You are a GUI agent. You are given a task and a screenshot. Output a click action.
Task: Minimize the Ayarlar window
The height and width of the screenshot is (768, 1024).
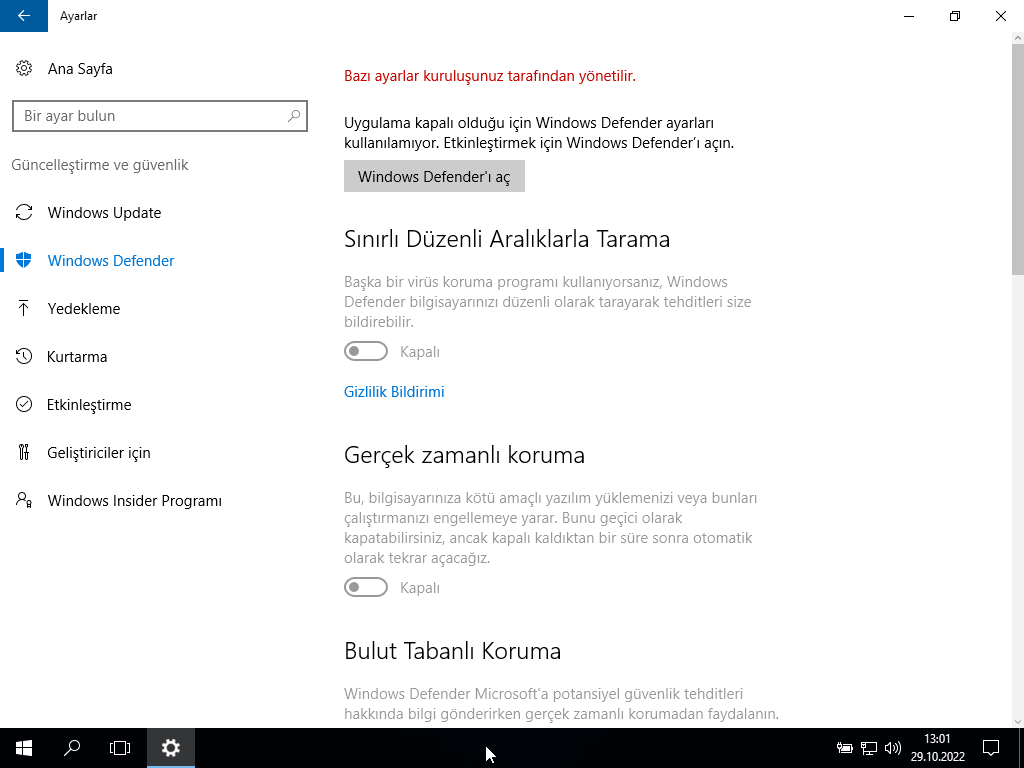[909, 16]
